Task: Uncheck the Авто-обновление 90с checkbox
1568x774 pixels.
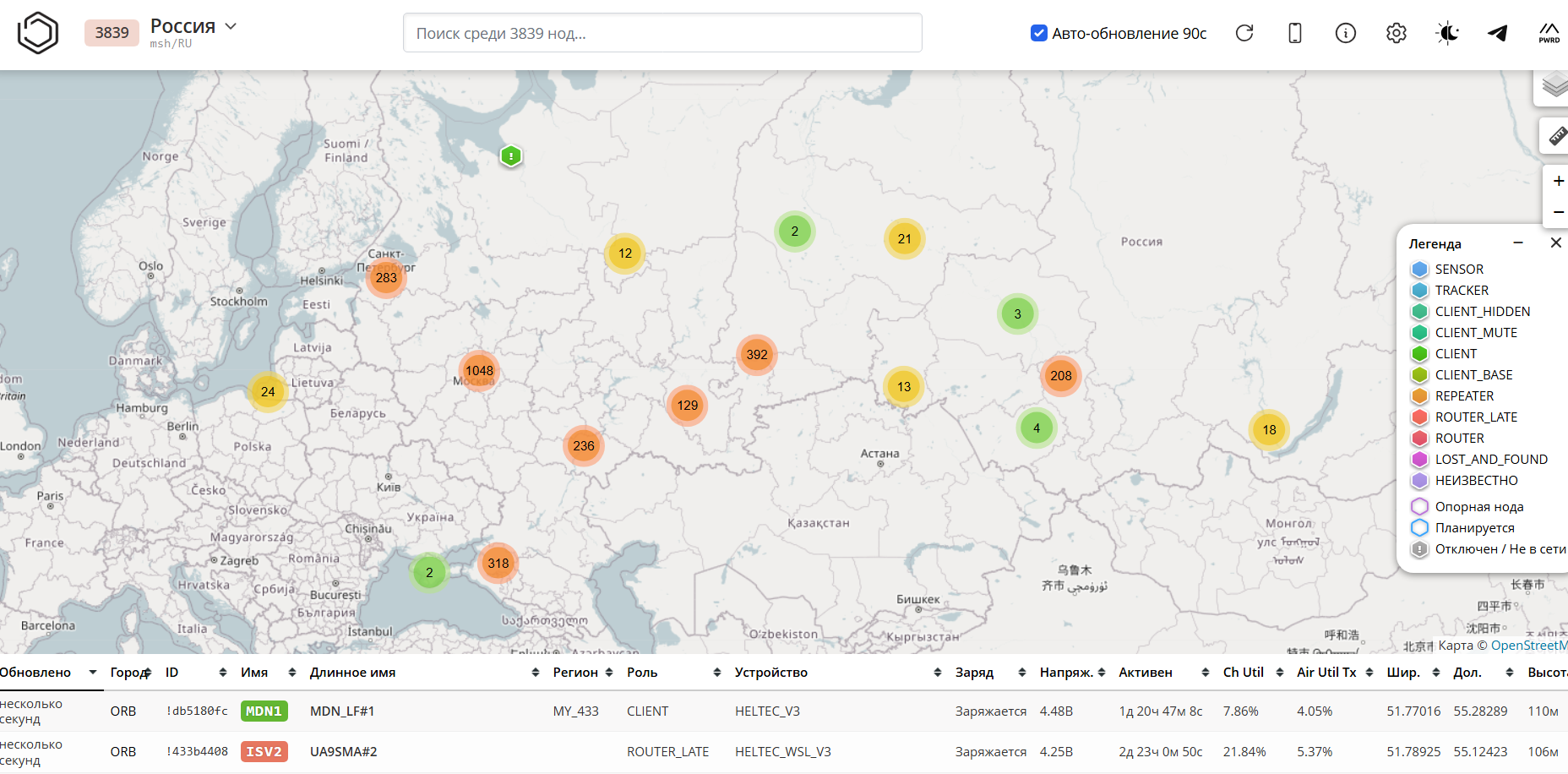Action: (x=1039, y=33)
